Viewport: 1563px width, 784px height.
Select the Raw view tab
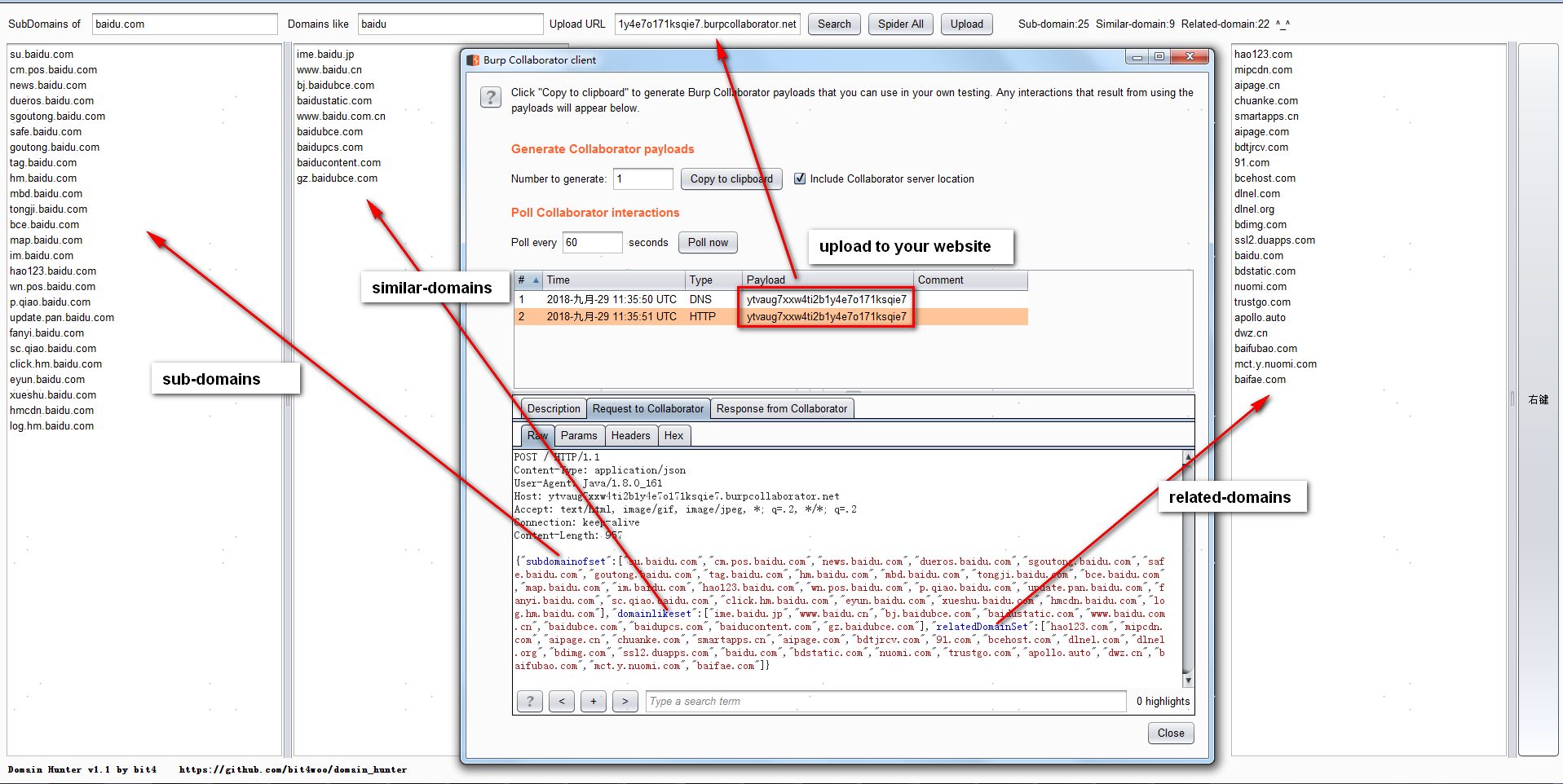click(x=537, y=435)
